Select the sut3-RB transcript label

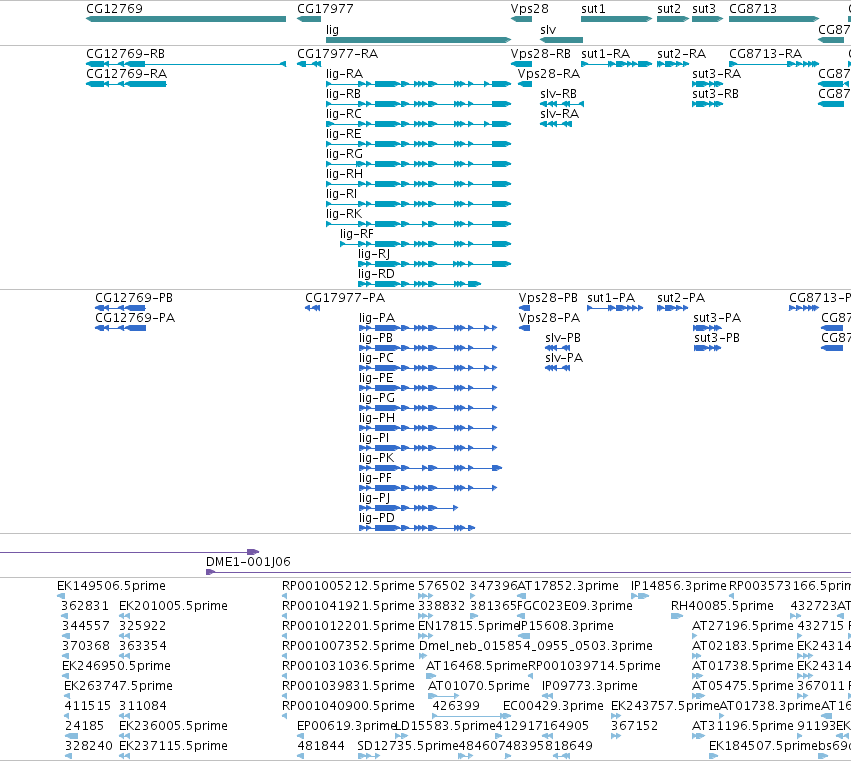(x=715, y=94)
